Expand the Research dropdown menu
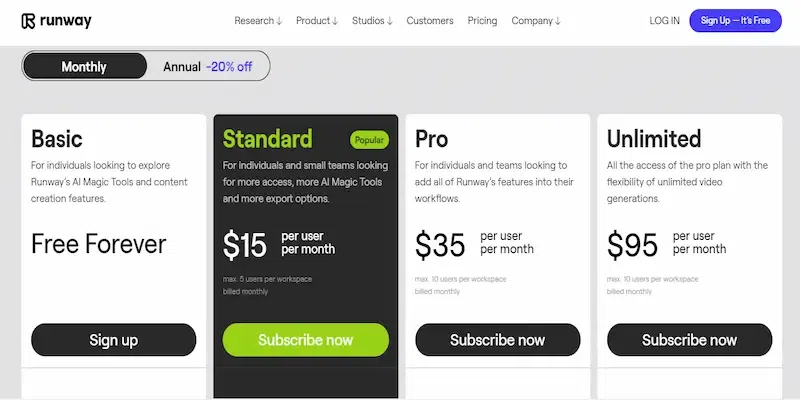The height and width of the screenshot is (400, 800). pos(258,20)
